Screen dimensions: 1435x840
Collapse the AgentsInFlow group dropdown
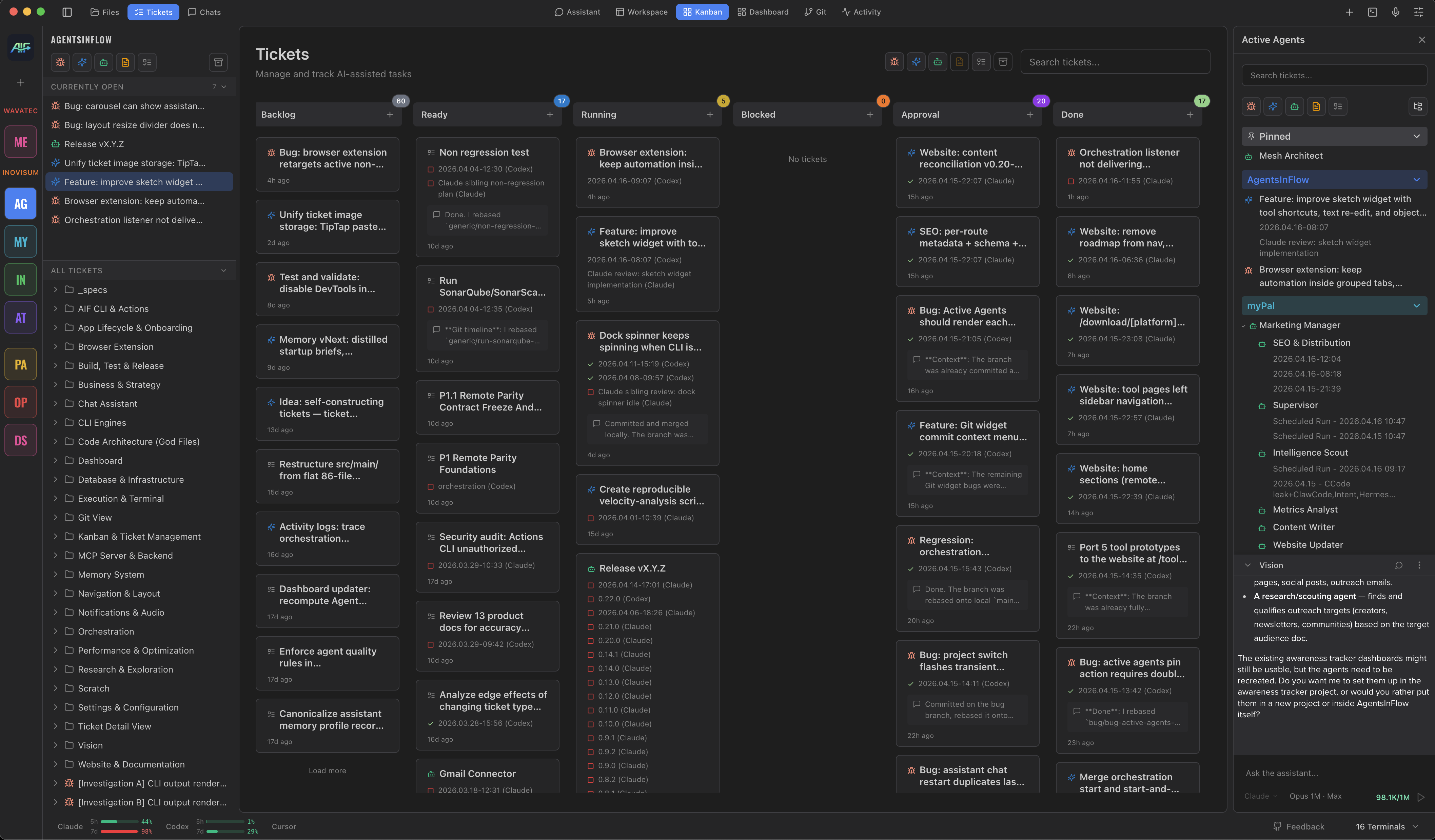1416,180
